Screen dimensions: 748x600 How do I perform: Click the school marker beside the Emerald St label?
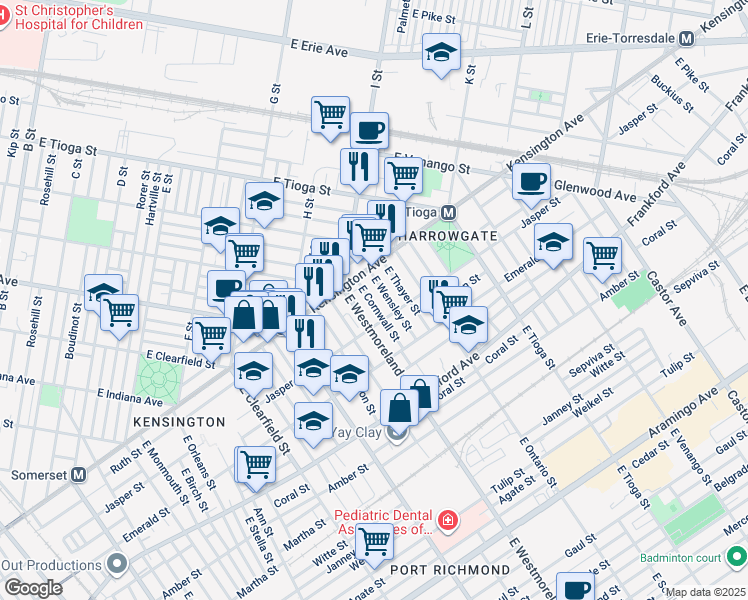[553, 243]
